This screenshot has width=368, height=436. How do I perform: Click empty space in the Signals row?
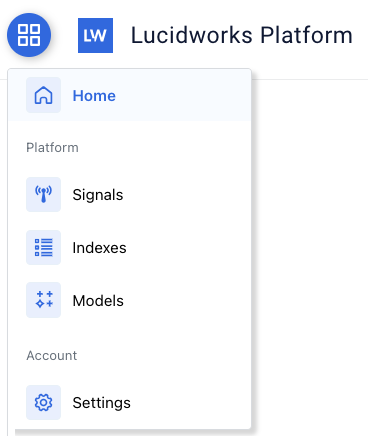pyautogui.click(x=187, y=195)
